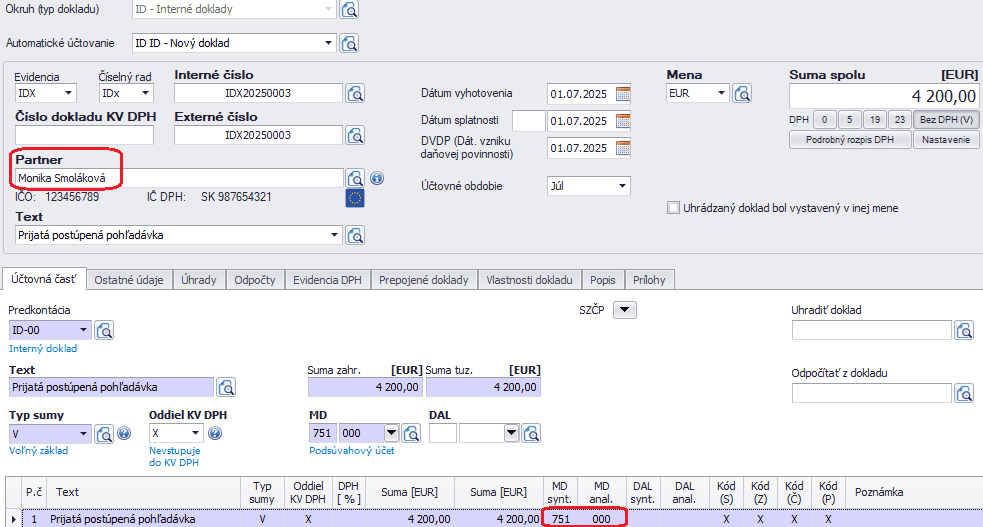Open the Prepojené doklady tab

coord(424,280)
